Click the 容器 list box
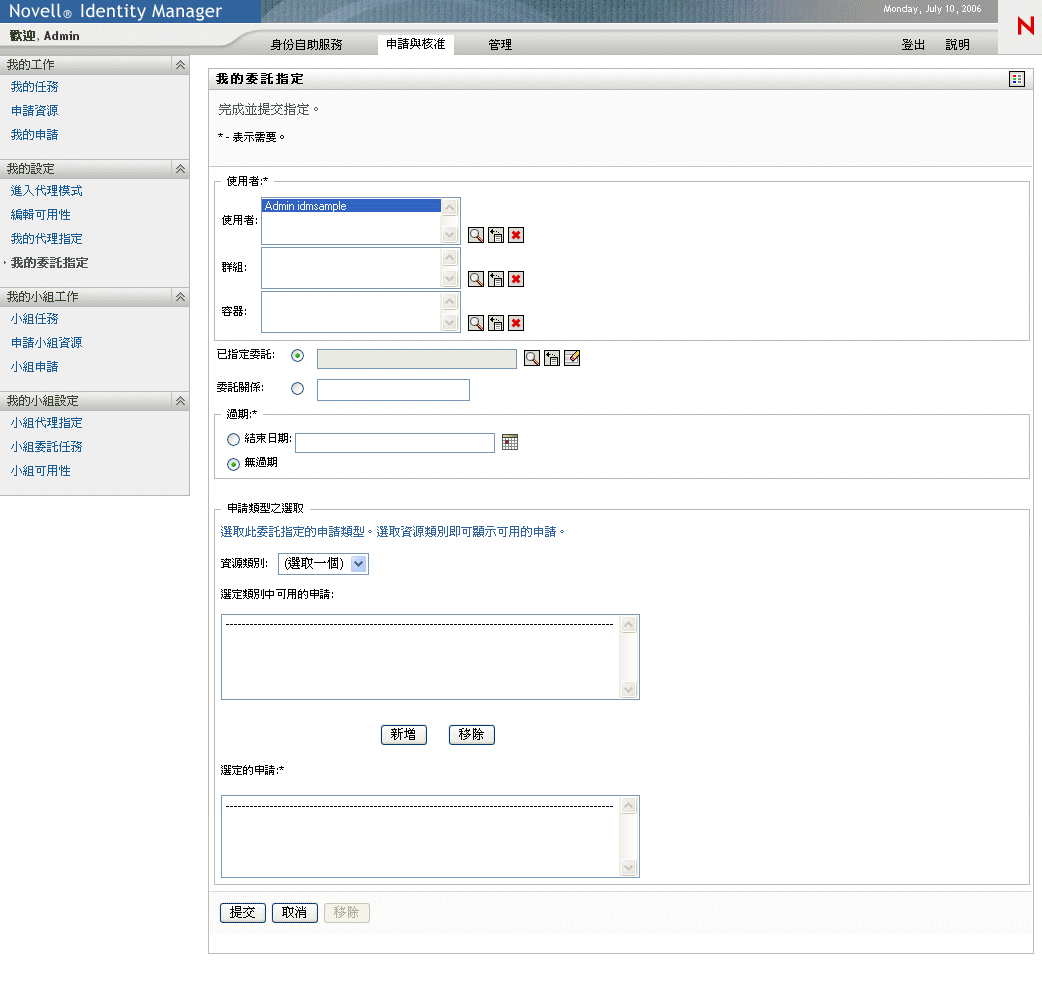Image resolution: width=1042 pixels, height=1002 pixels. 360,312
